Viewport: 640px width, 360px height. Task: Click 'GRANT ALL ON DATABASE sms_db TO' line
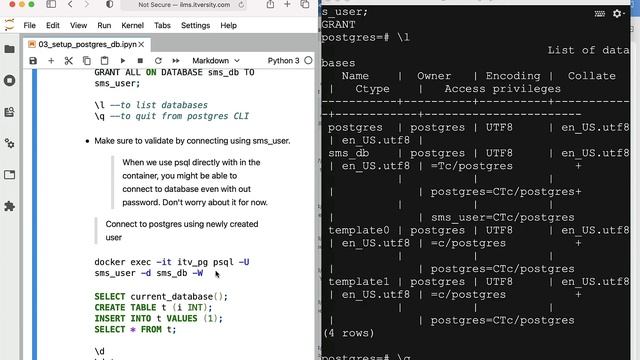174,73
